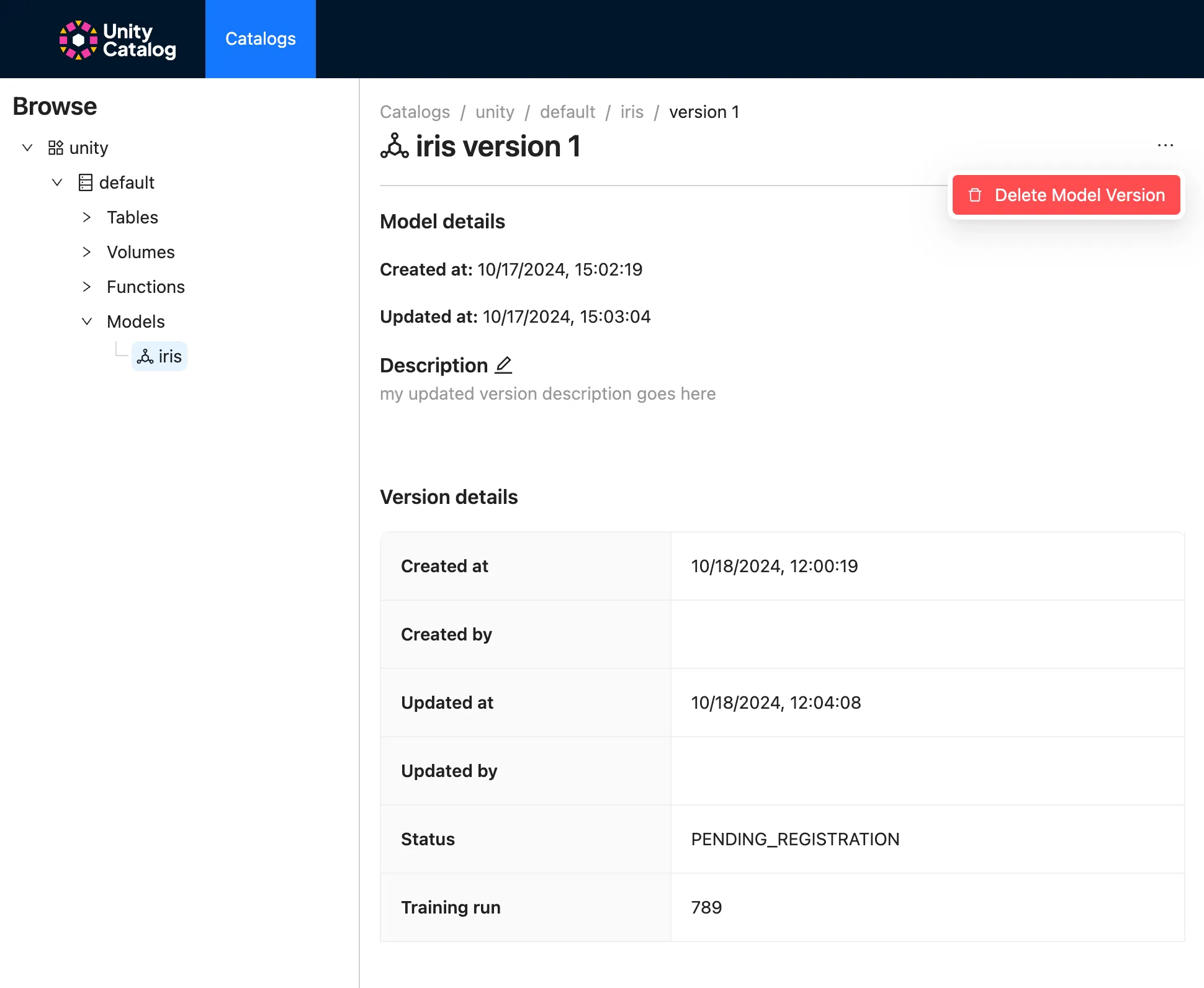Click the unity catalog icon in tree

coord(56,148)
